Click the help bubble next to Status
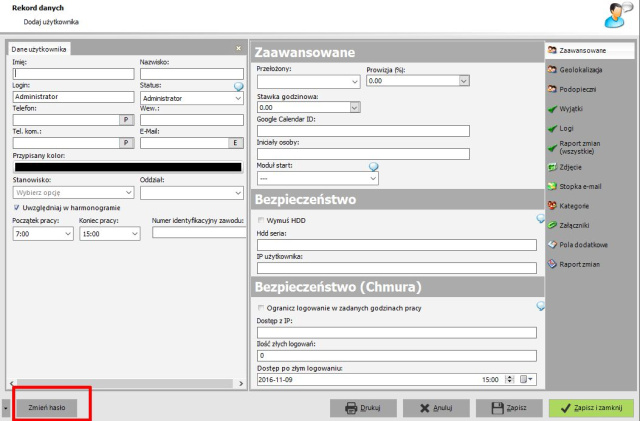The width and height of the screenshot is (640, 421). [238, 86]
